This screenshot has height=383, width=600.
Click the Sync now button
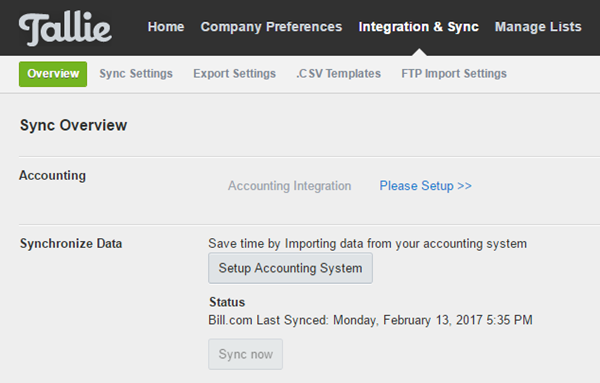pos(245,354)
